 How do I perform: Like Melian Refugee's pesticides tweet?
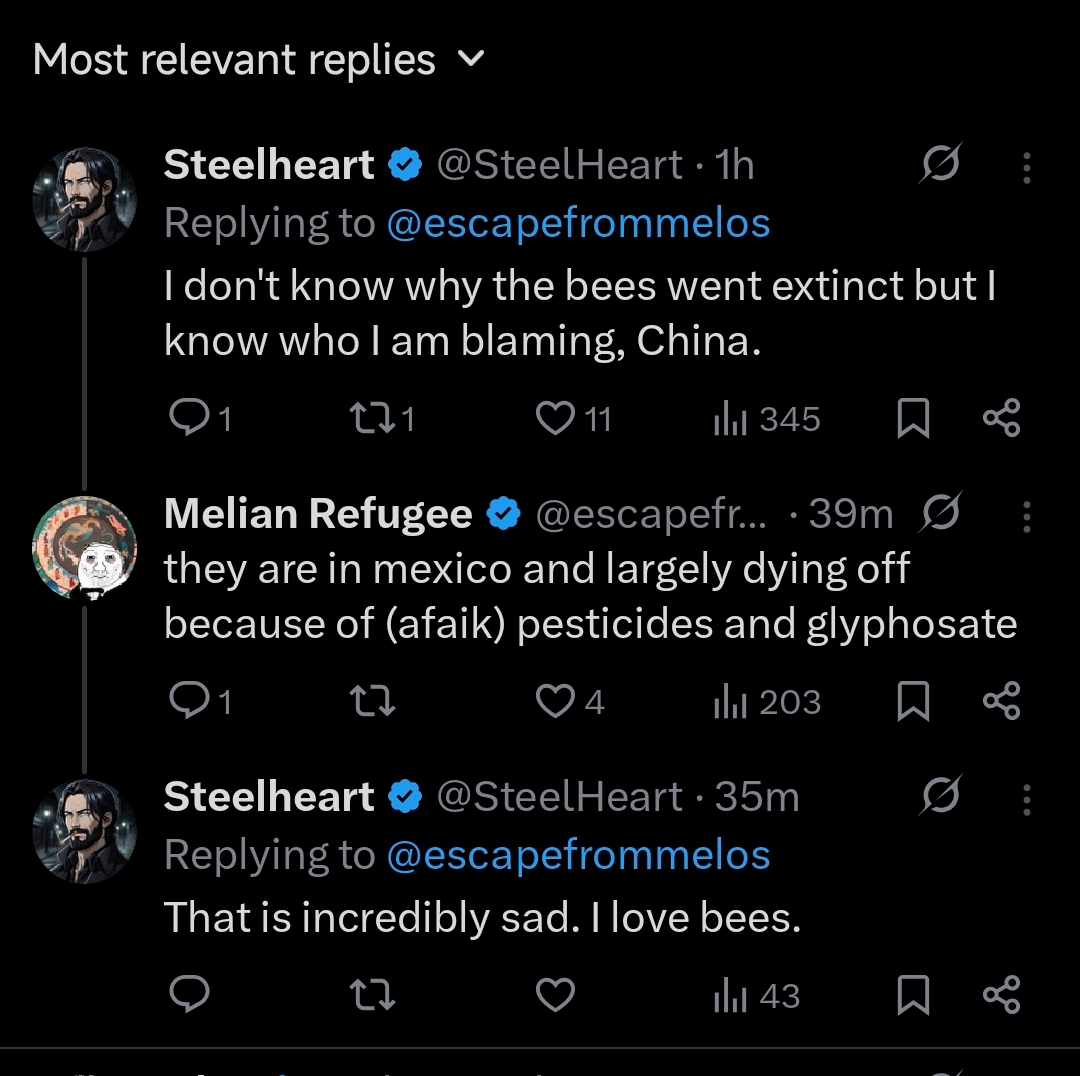pos(556,702)
